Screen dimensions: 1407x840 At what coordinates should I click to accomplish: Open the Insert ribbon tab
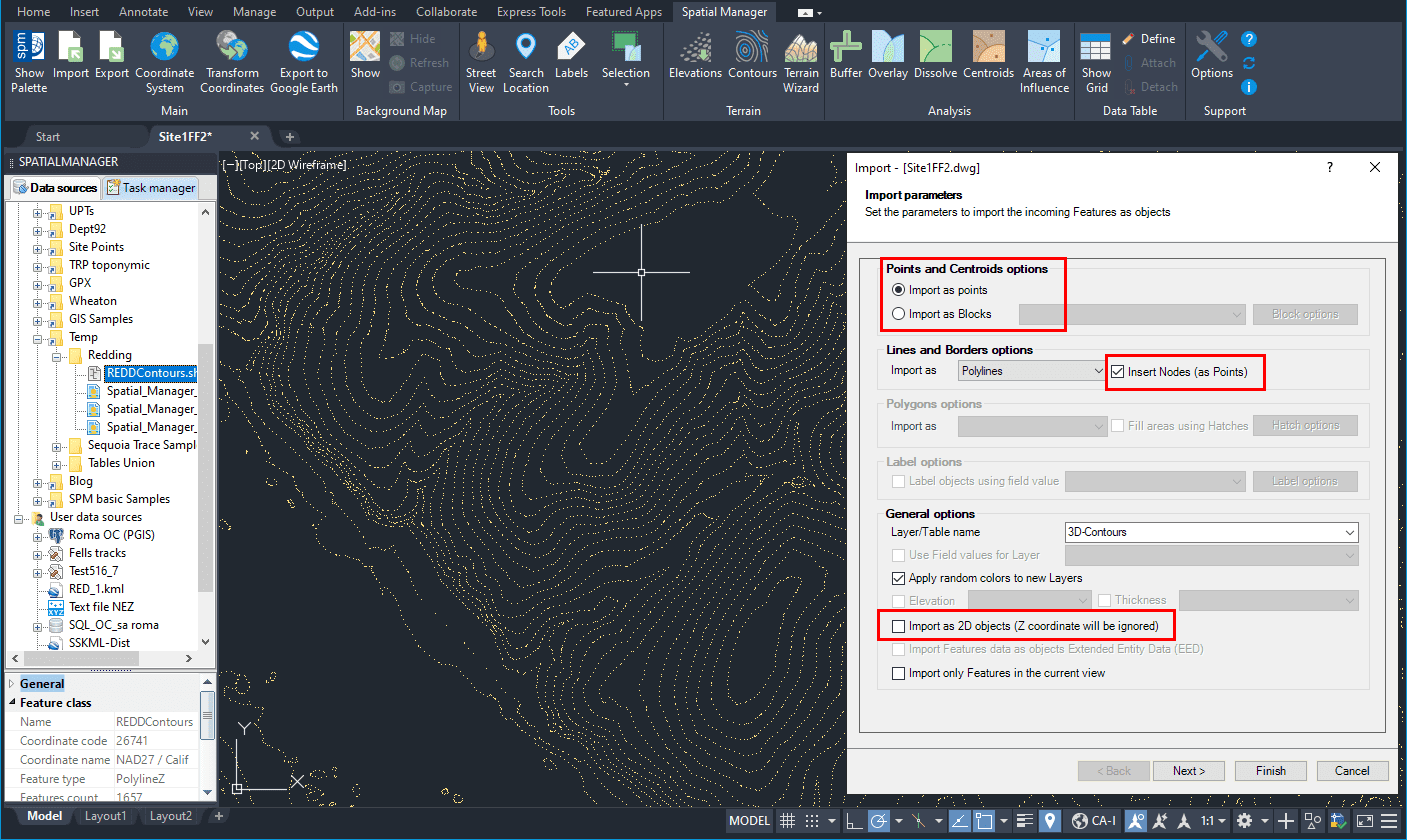(84, 12)
